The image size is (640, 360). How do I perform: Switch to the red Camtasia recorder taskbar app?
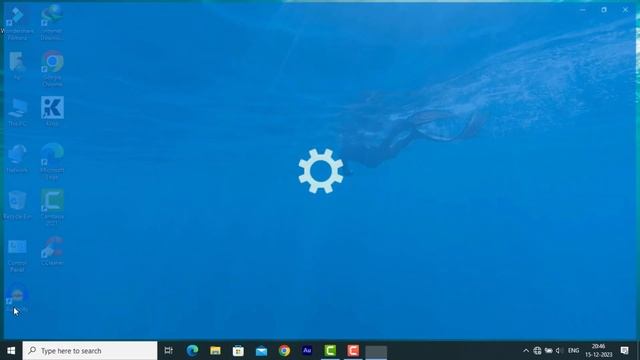(353, 351)
